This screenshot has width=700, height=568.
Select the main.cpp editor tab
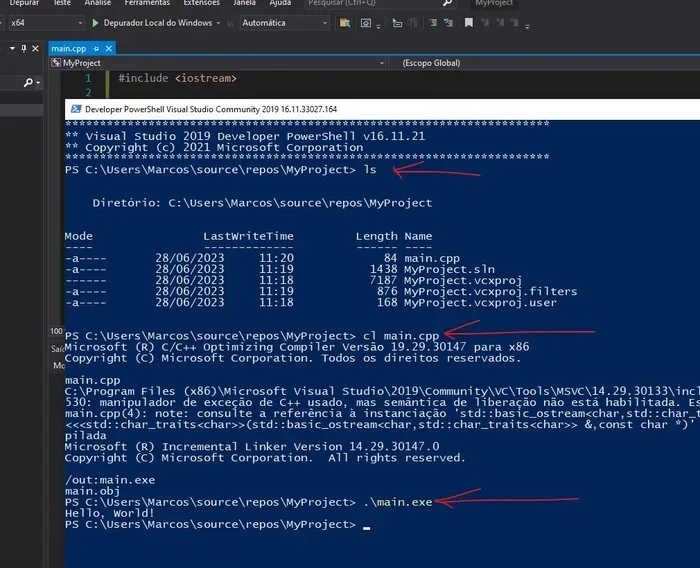(68, 48)
